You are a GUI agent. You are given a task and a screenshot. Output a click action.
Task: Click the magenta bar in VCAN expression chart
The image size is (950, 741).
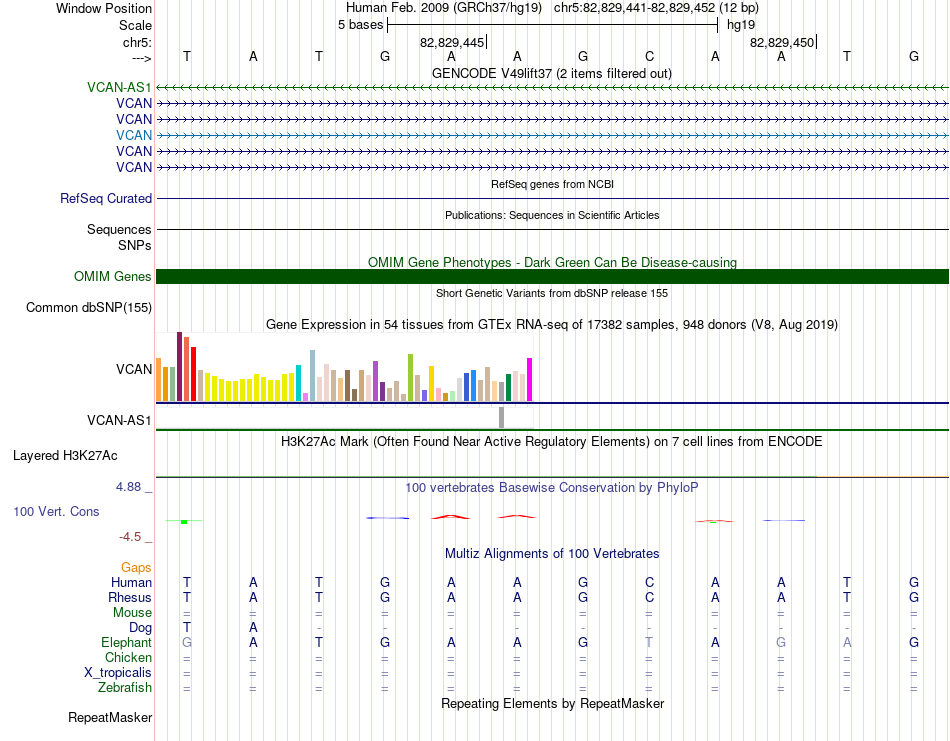pyautogui.click(x=530, y=379)
